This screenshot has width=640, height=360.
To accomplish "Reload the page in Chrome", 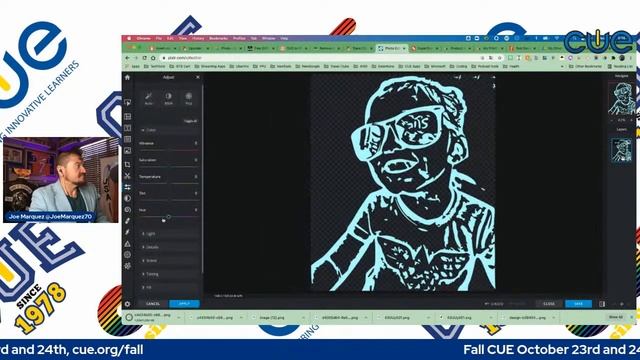I will coord(144,58).
